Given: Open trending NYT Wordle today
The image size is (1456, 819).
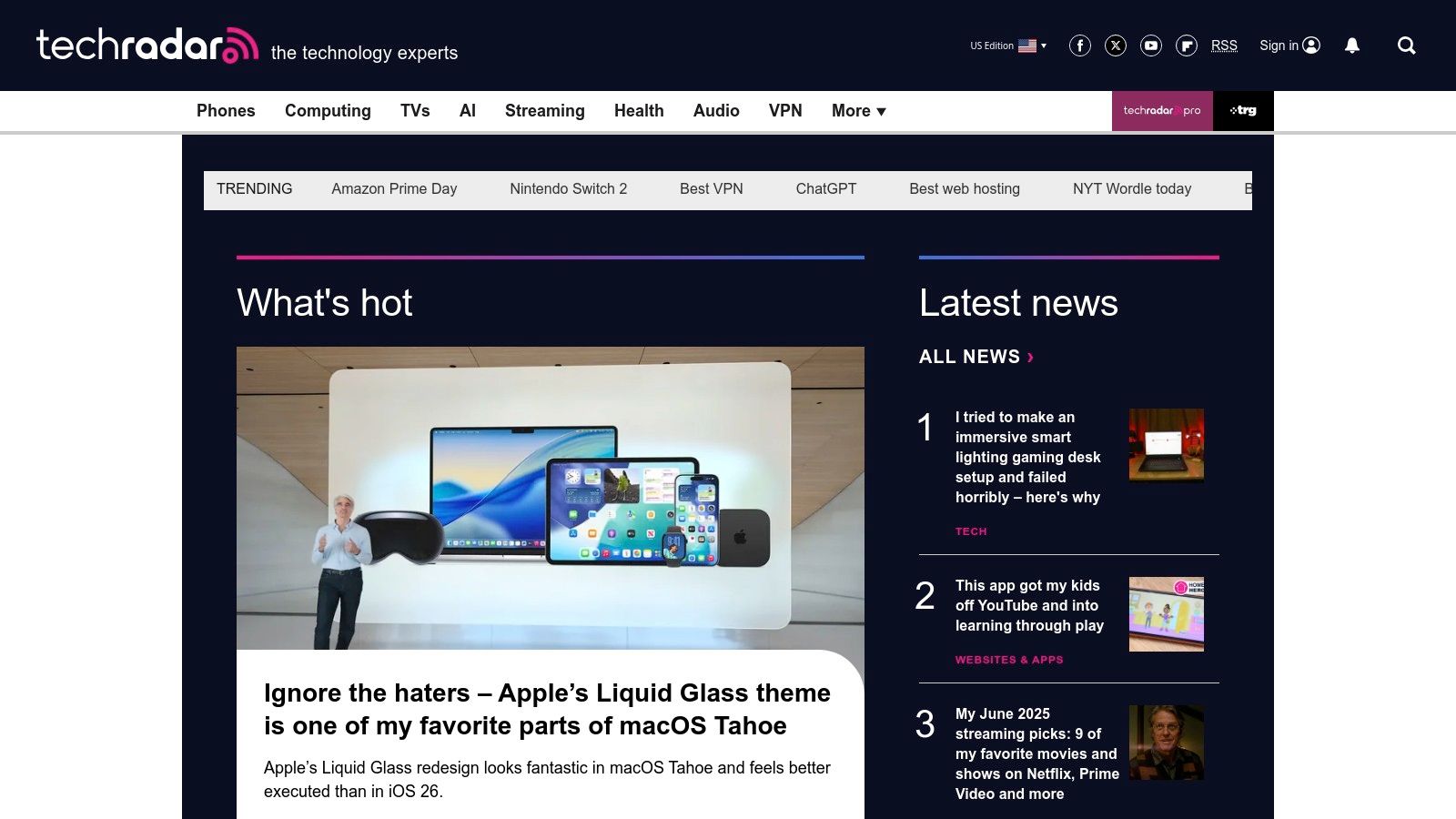Looking at the screenshot, I should tap(1132, 189).
